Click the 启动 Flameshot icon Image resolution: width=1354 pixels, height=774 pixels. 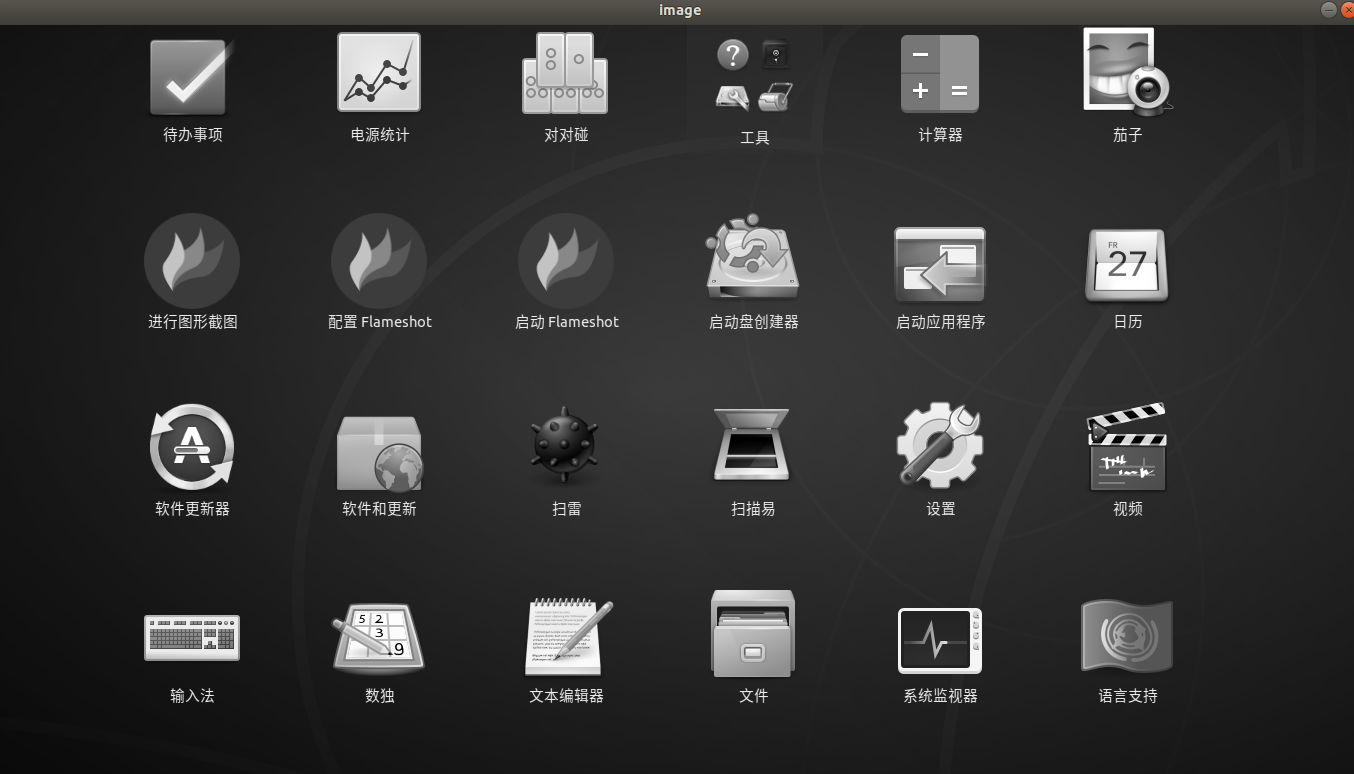pos(566,261)
